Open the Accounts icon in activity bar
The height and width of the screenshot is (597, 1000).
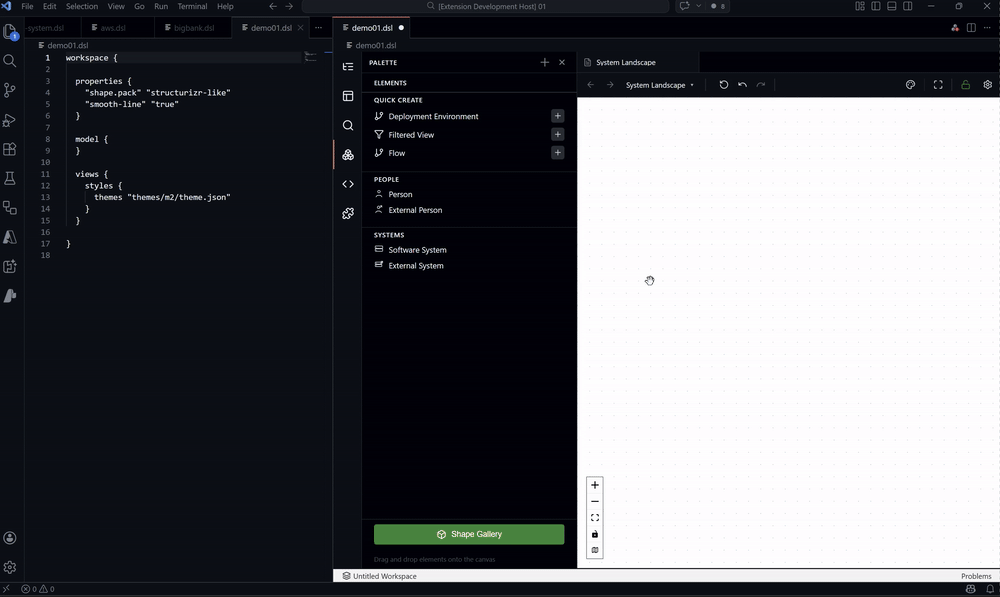pyautogui.click(x=10, y=538)
